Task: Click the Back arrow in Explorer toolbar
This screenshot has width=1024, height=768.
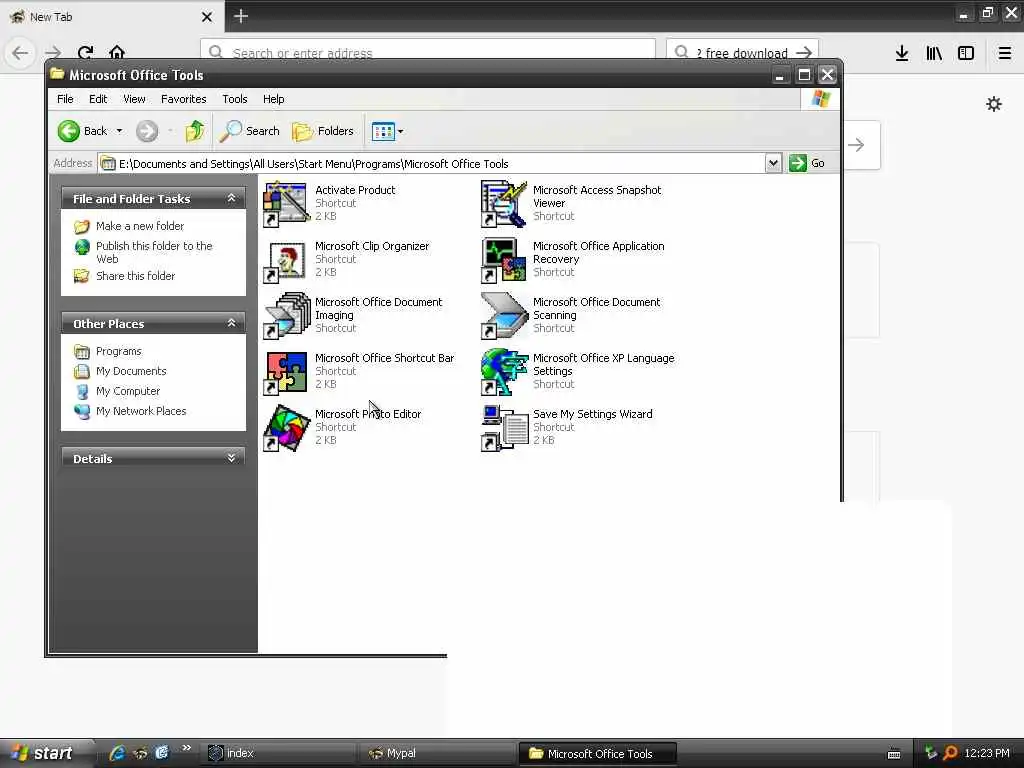Action: [69, 131]
